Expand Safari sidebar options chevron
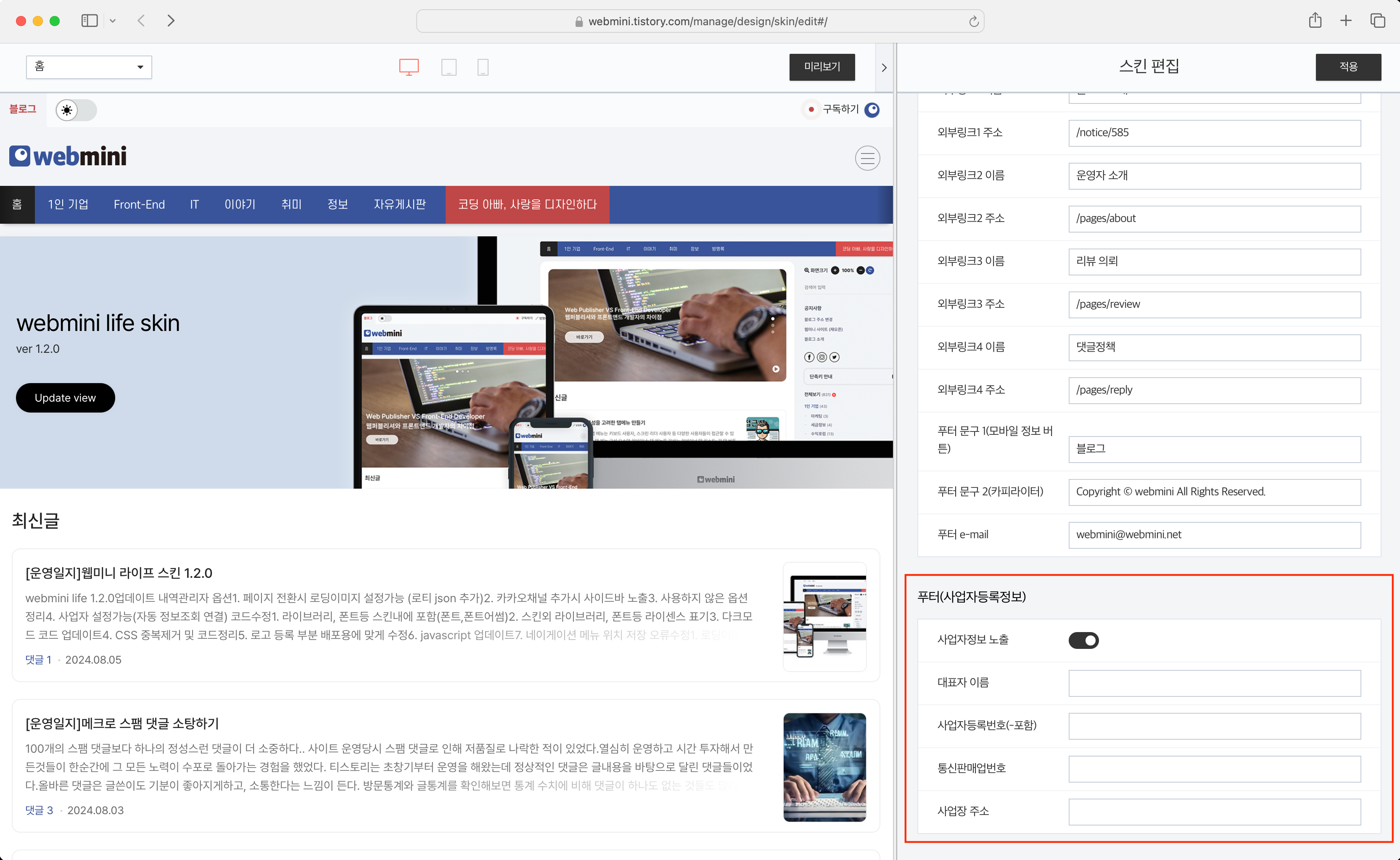The height and width of the screenshot is (860, 1400). point(113,21)
